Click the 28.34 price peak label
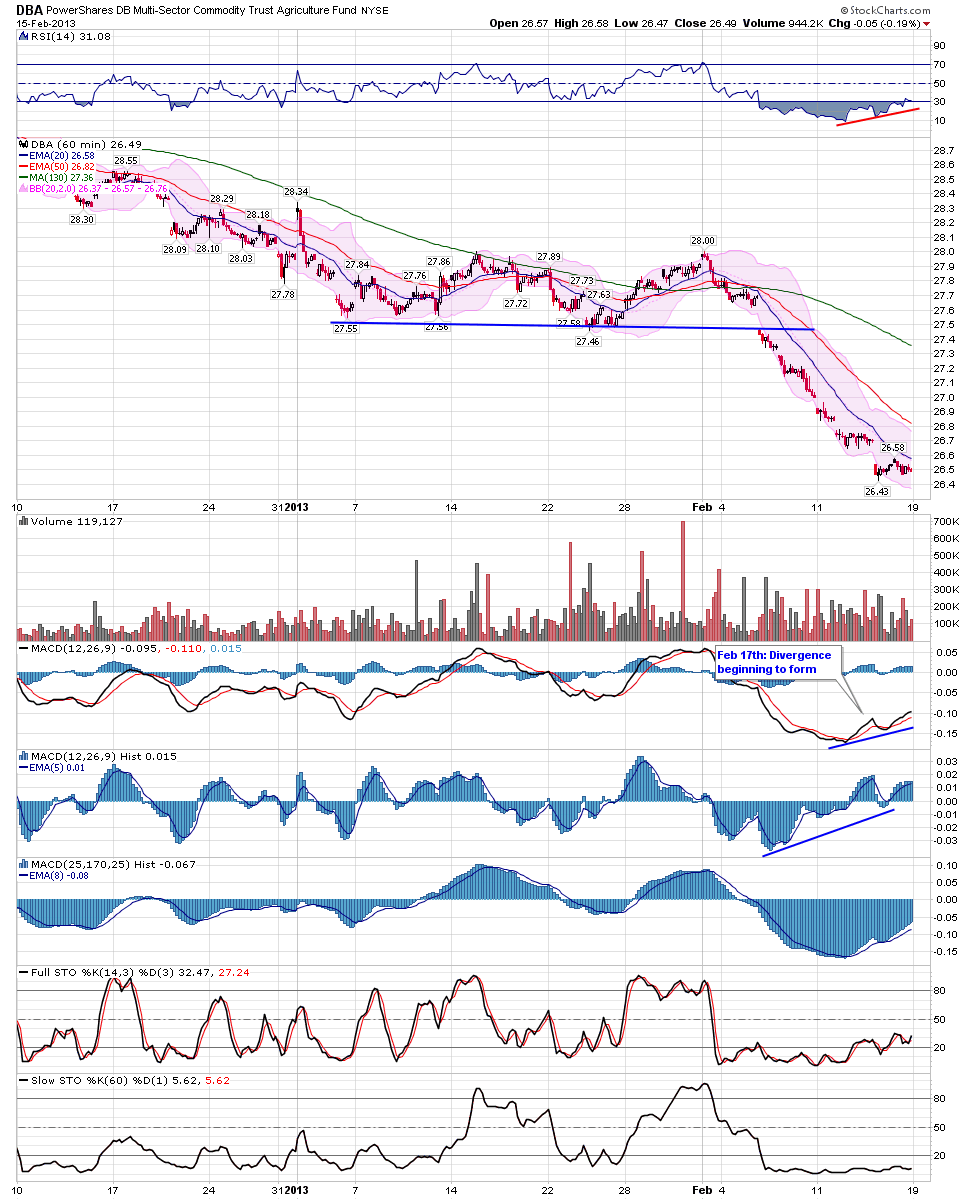The height and width of the screenshot is (1200, 975). 296,191
